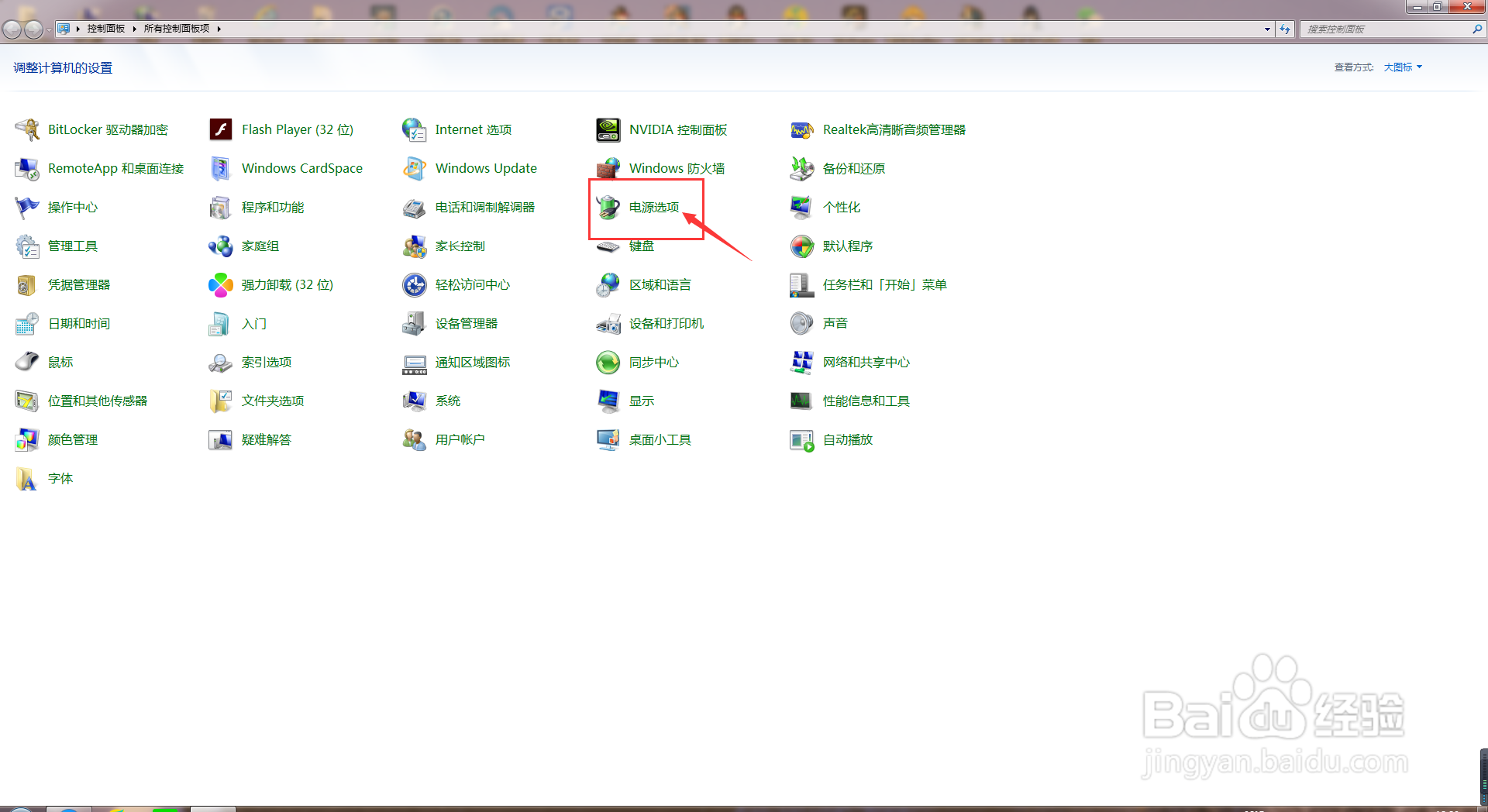Click the 性能信息和工具 link

(866, 401)
